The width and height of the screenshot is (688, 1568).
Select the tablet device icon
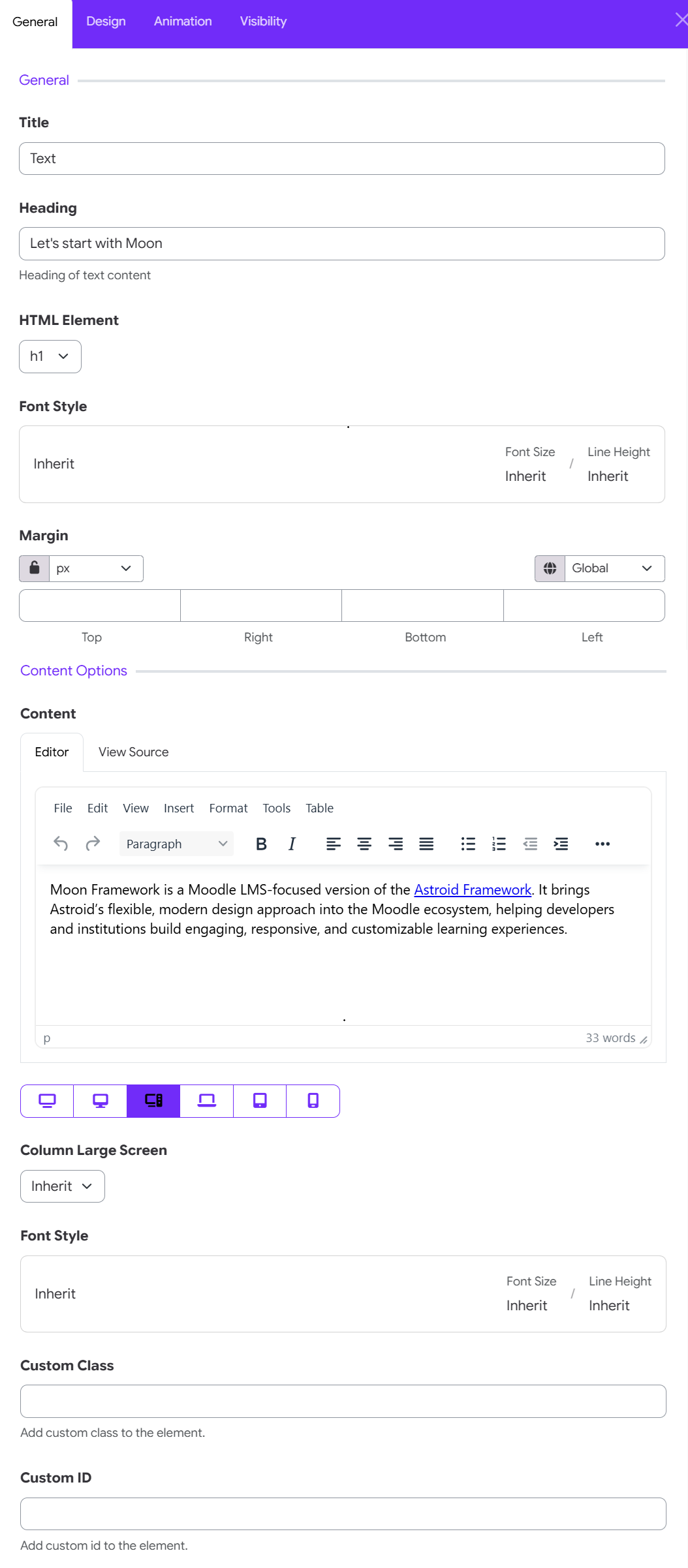pyautogui.click(x=260, y=1101)
